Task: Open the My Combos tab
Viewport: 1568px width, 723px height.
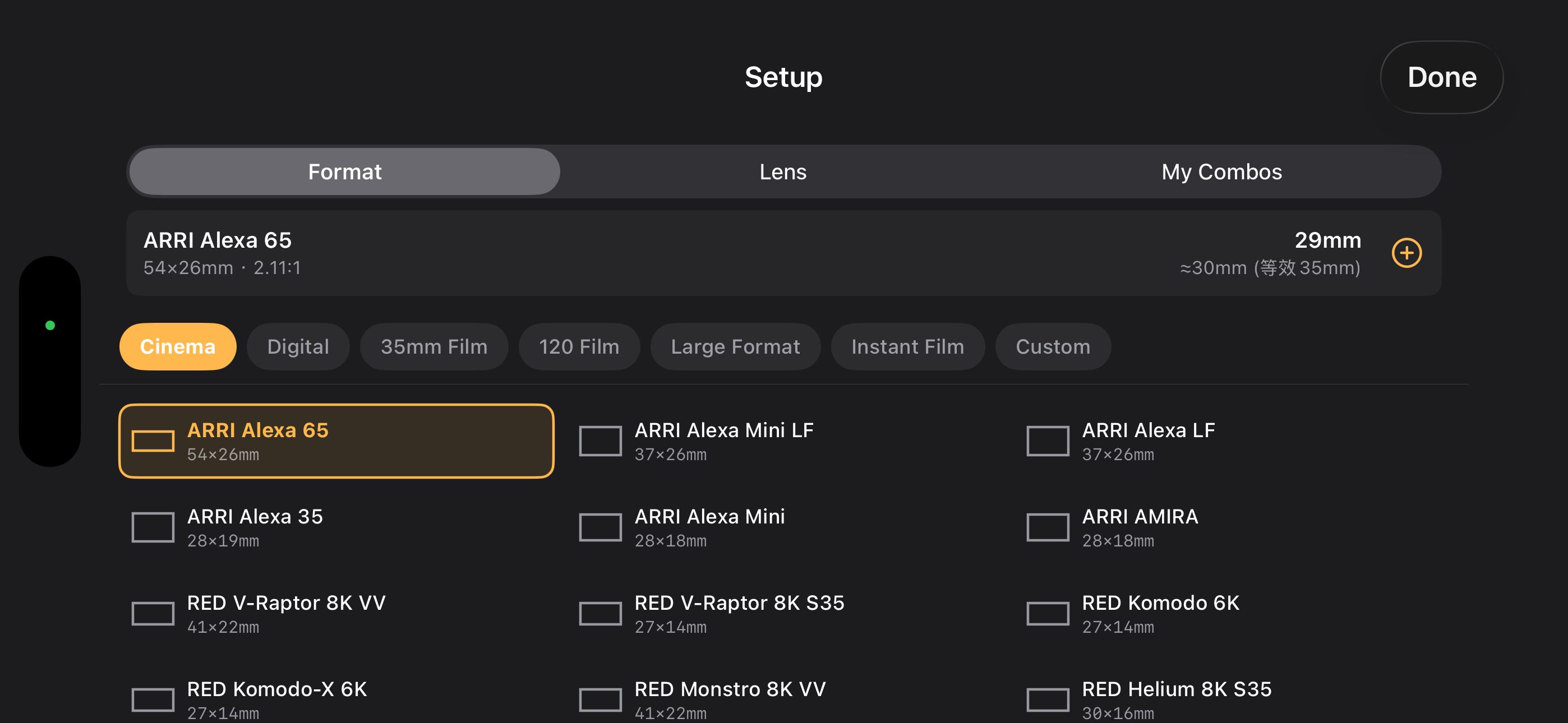Action: [x=1221, y=172]
